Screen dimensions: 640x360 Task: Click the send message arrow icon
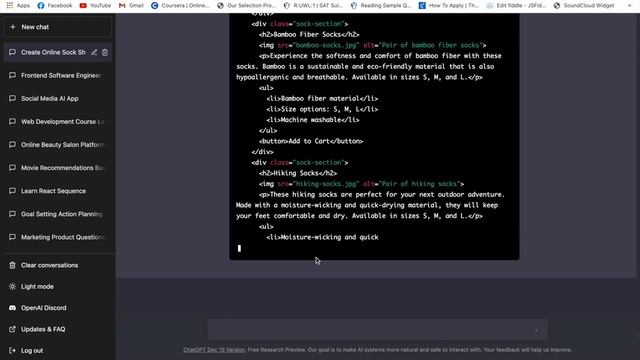(x=537, y=330)
